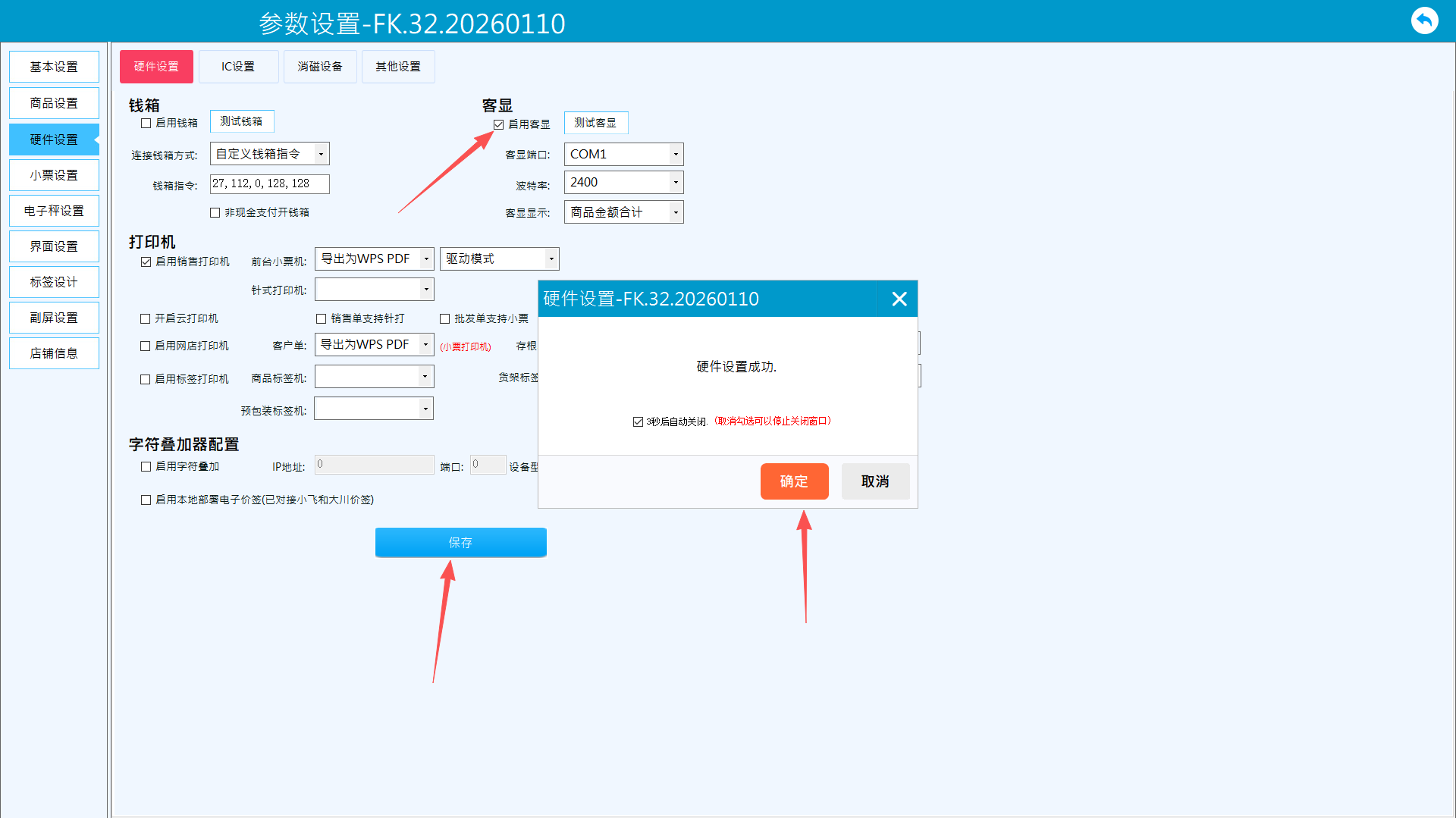Go to 电子秤设置 in sidebar
Screen dimensions: 1456x818
click(x=54, y=211)
